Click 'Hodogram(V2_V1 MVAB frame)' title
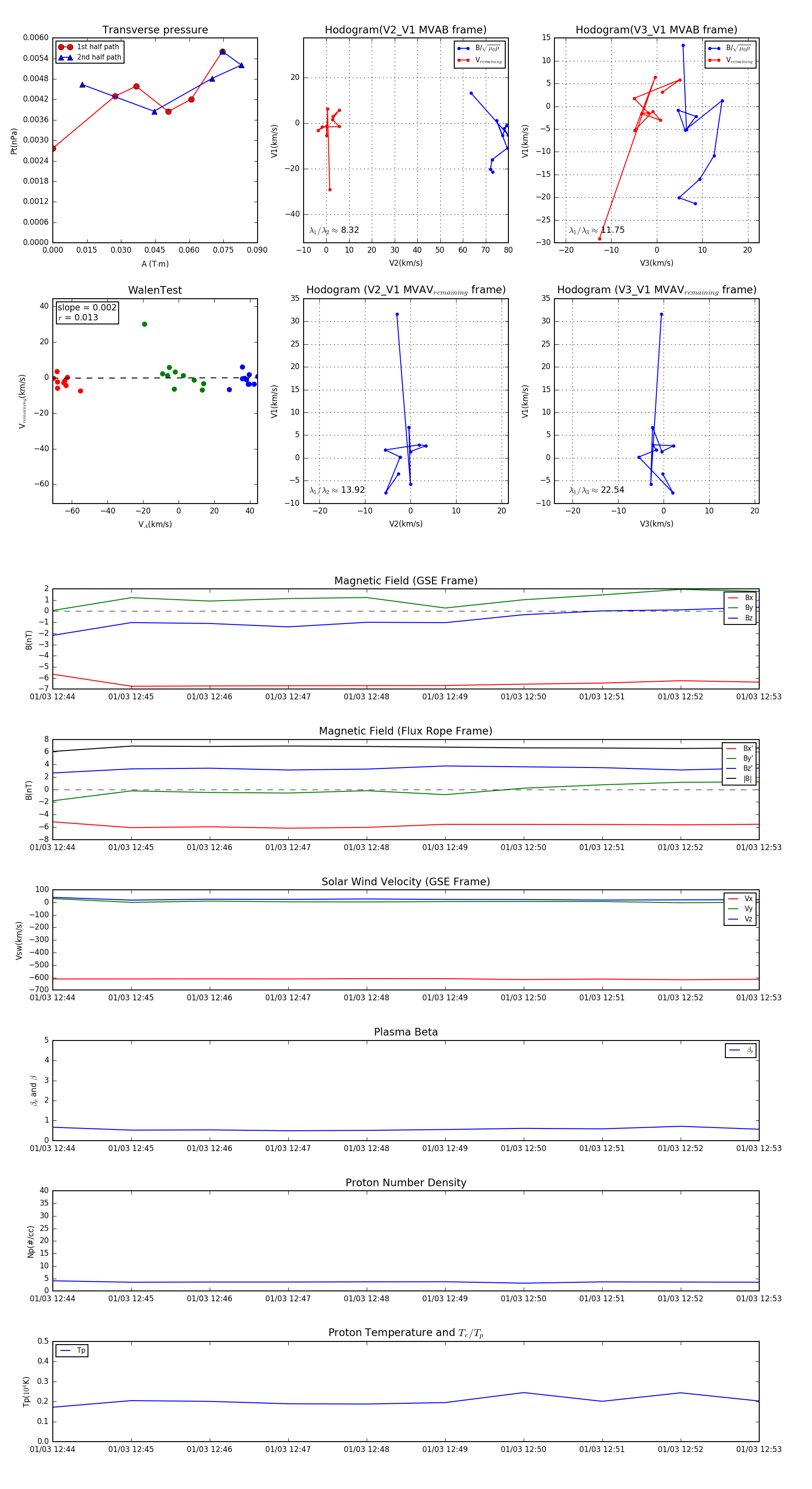Screen dimensions: 812x1489 coord(406,30)
